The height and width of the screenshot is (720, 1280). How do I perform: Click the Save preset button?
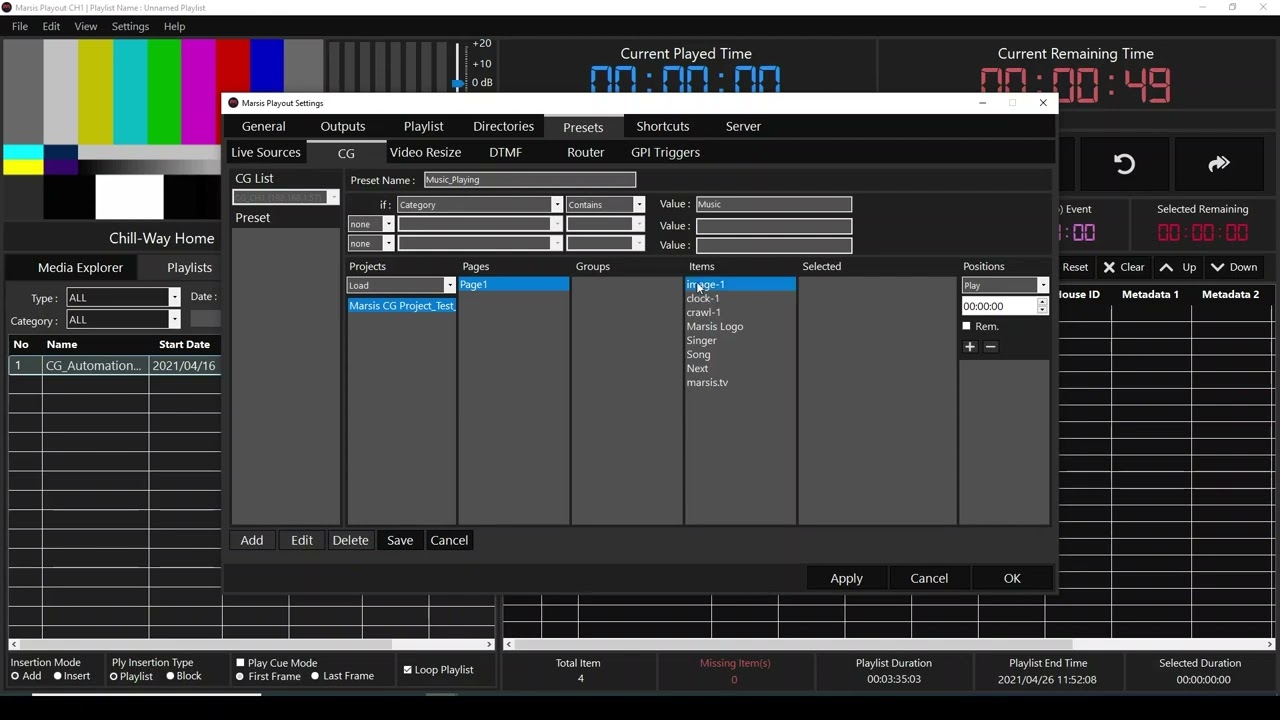pyautogui.click(x=400, y=540)
